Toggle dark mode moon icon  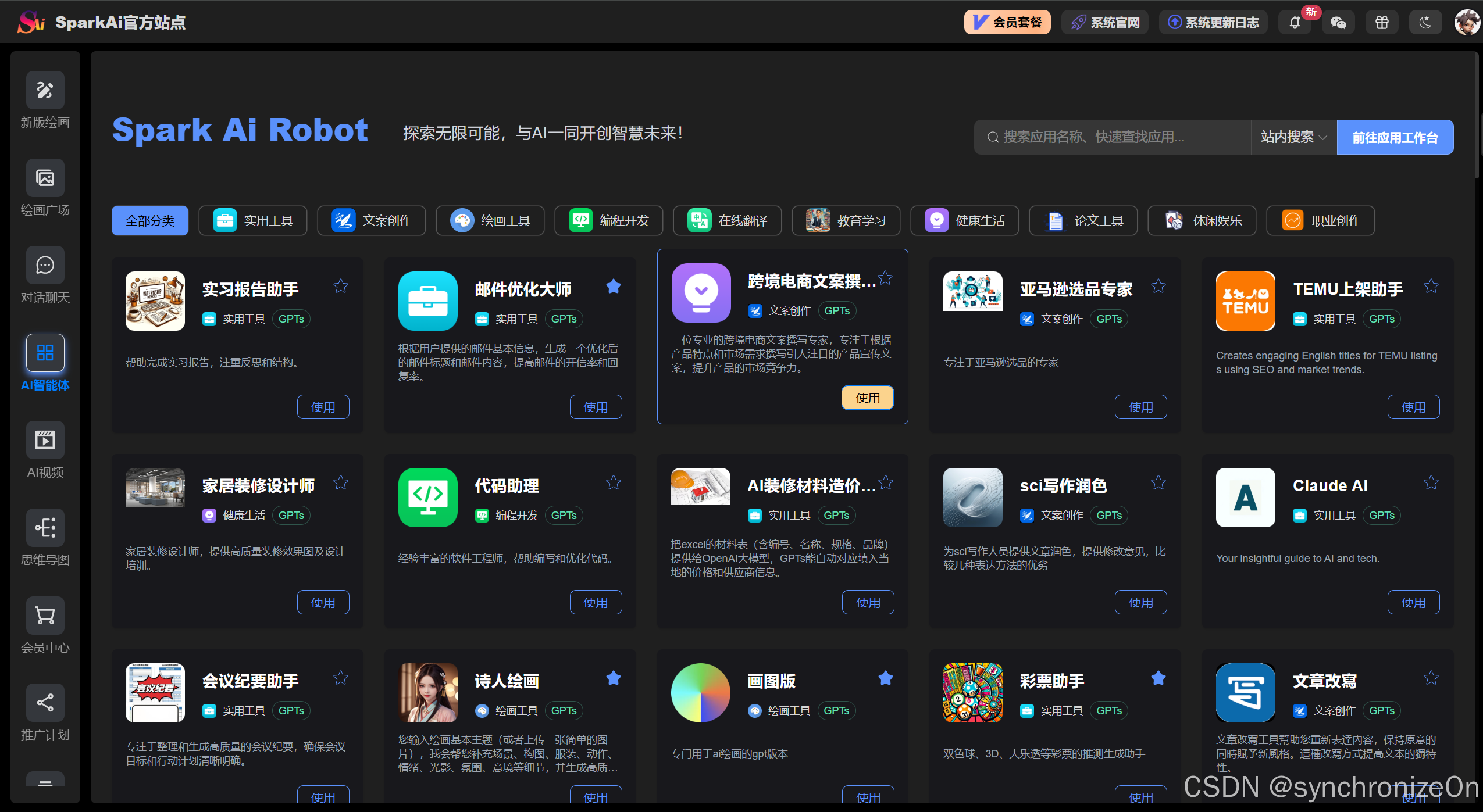[1425, 23]
